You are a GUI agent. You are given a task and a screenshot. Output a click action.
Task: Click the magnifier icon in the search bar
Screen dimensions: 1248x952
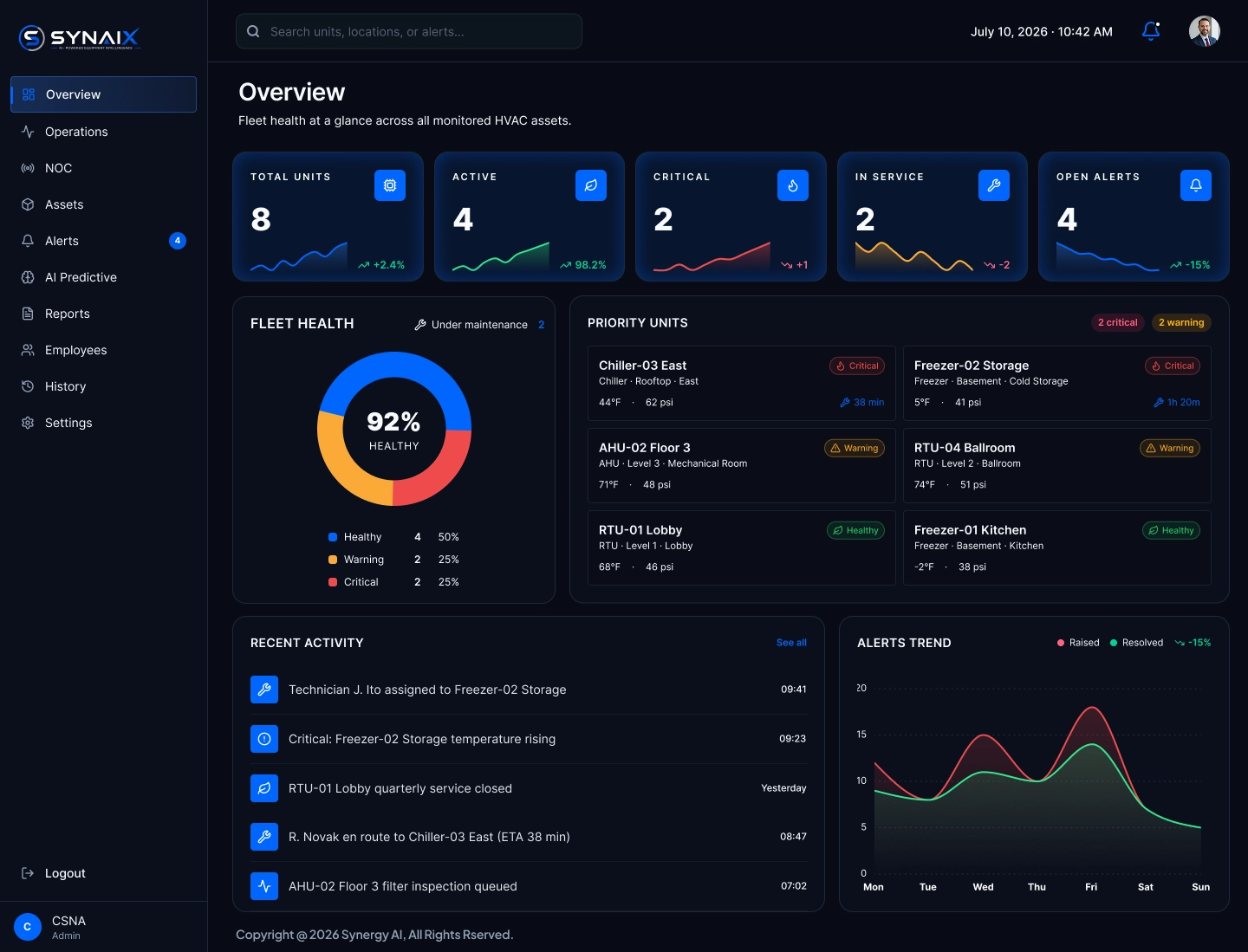pyautogui.click(x=253, y=31)
